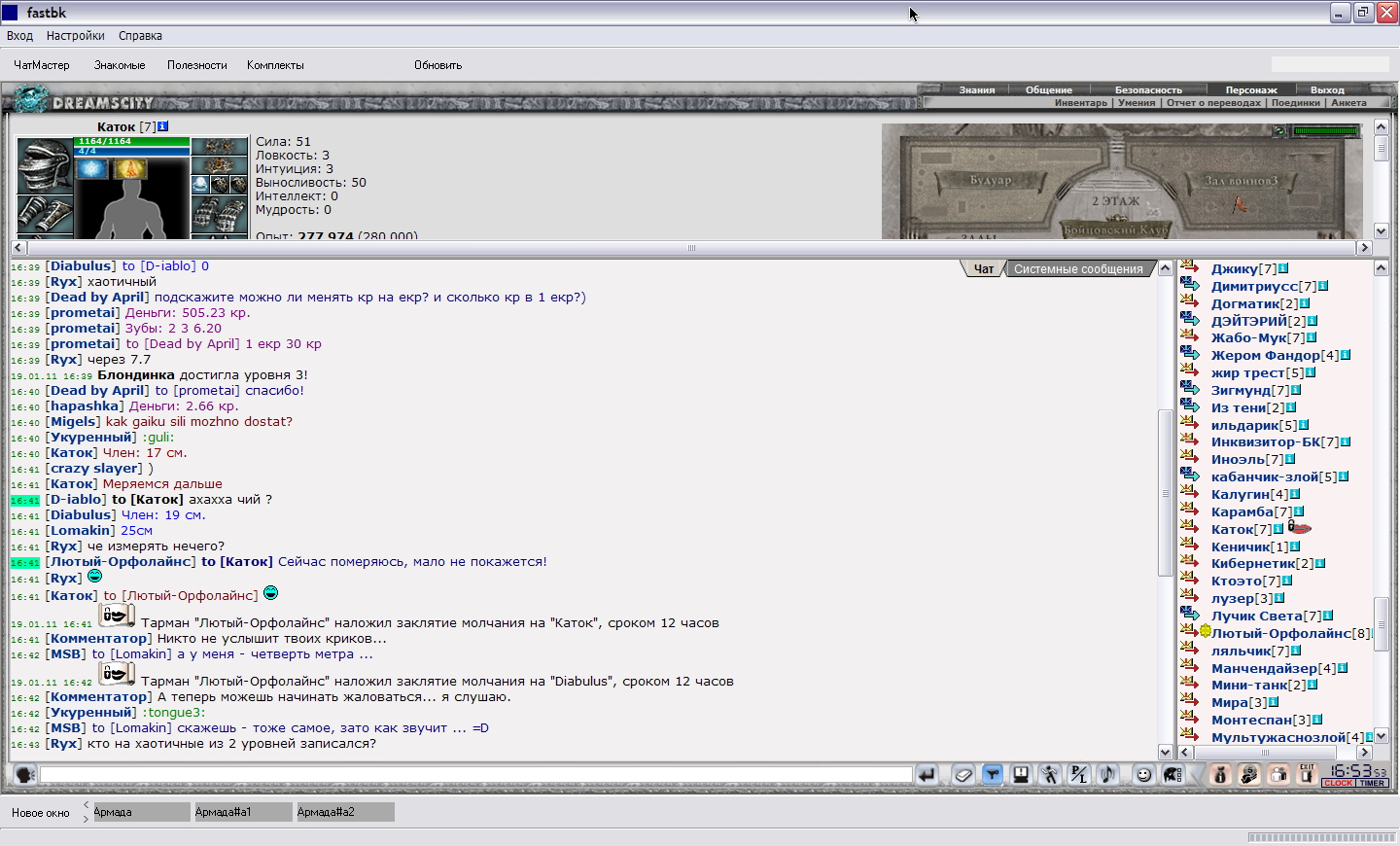The width and height of the screenshot is (1400, 846).
Task: Click Бу/луар room on the map
Action: pos(991,180)
